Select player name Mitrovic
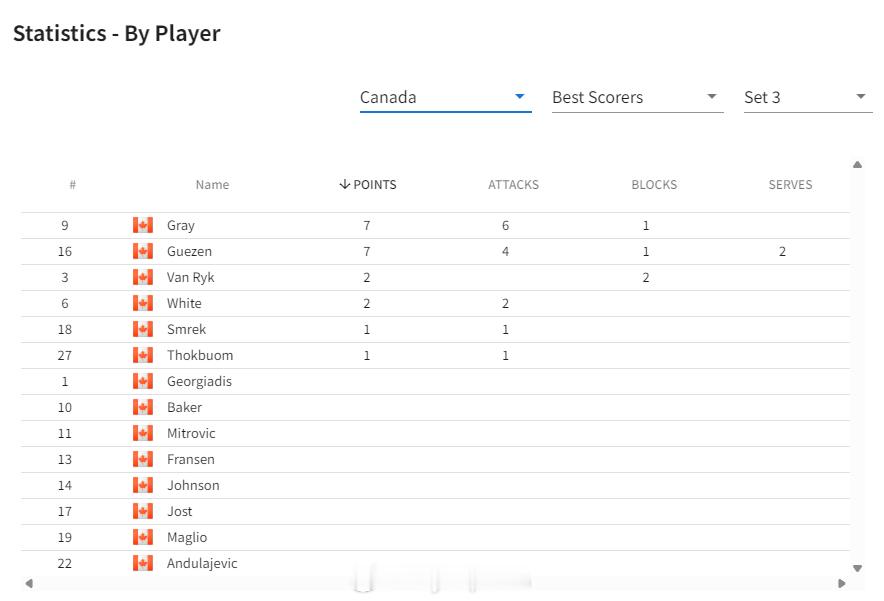 tap(191, 434)
